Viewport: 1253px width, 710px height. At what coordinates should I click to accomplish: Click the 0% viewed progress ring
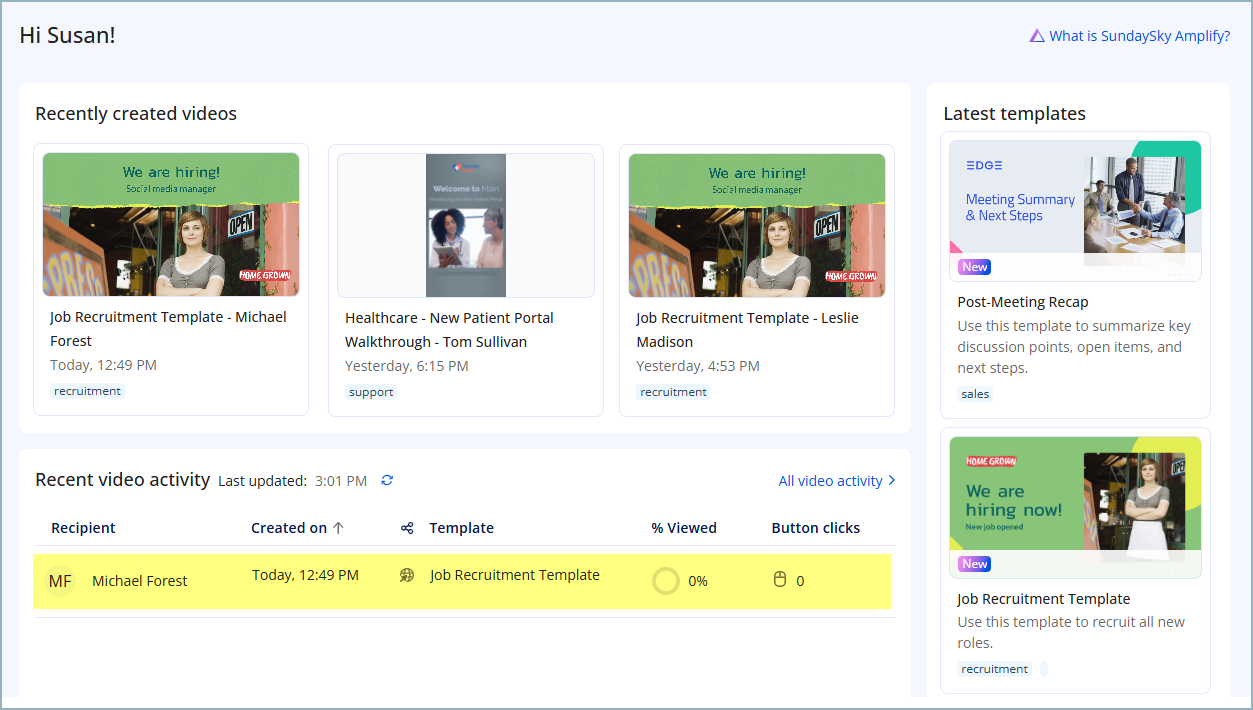(x=666, y=581)
